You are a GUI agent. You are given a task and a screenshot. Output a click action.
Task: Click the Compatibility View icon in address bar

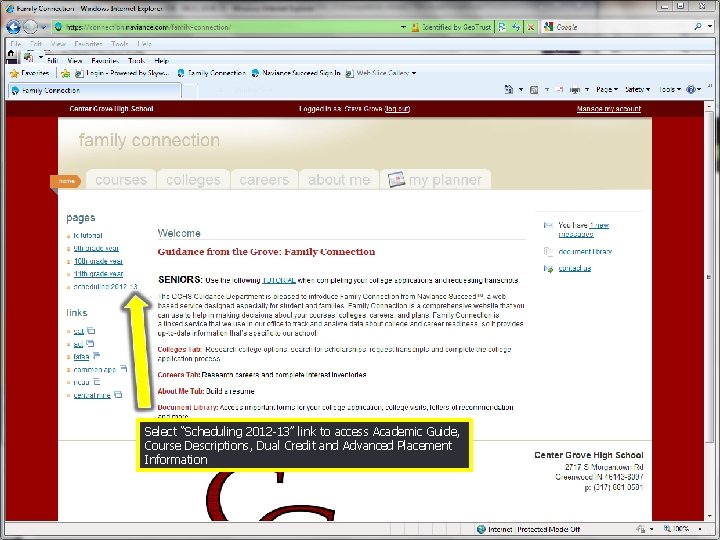point(502,27)
